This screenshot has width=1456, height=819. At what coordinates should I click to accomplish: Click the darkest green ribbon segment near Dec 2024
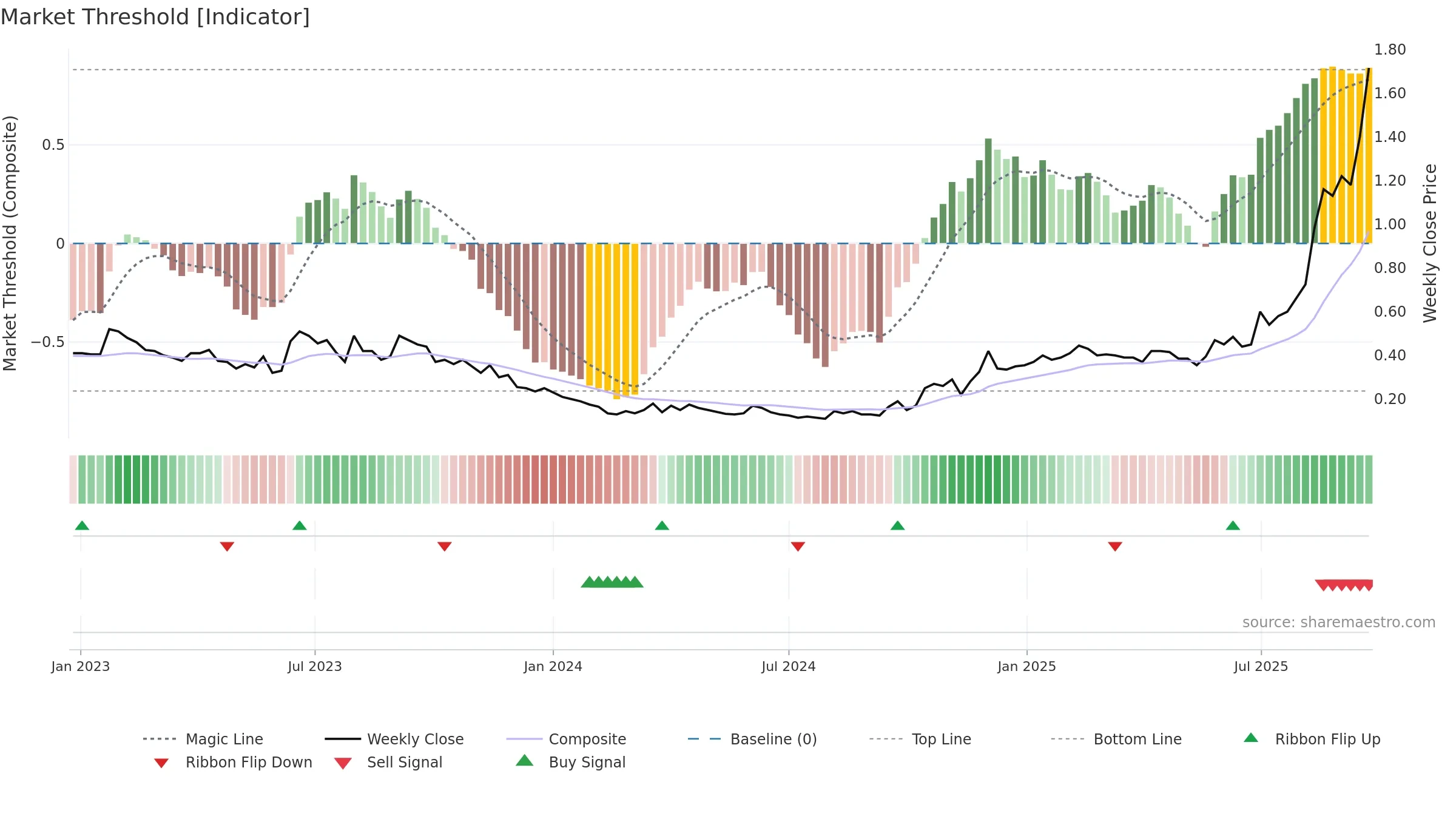coord(988,479)
